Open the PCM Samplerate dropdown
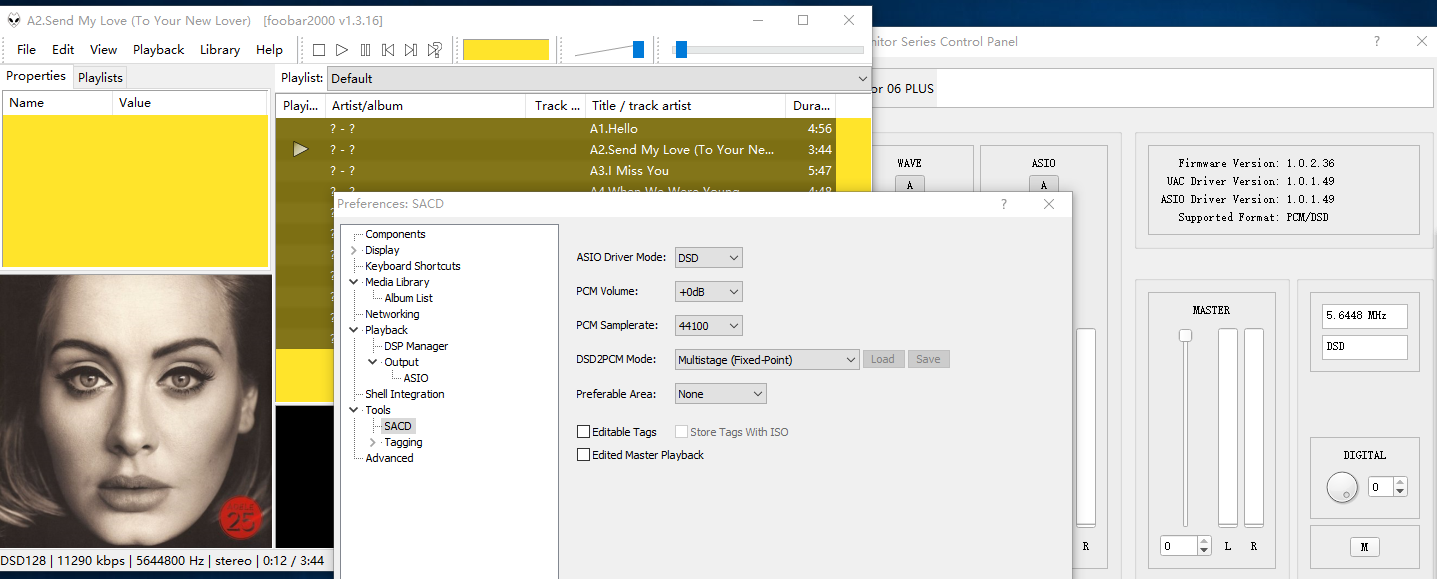The image size is (1437, 579). [708, 326]
